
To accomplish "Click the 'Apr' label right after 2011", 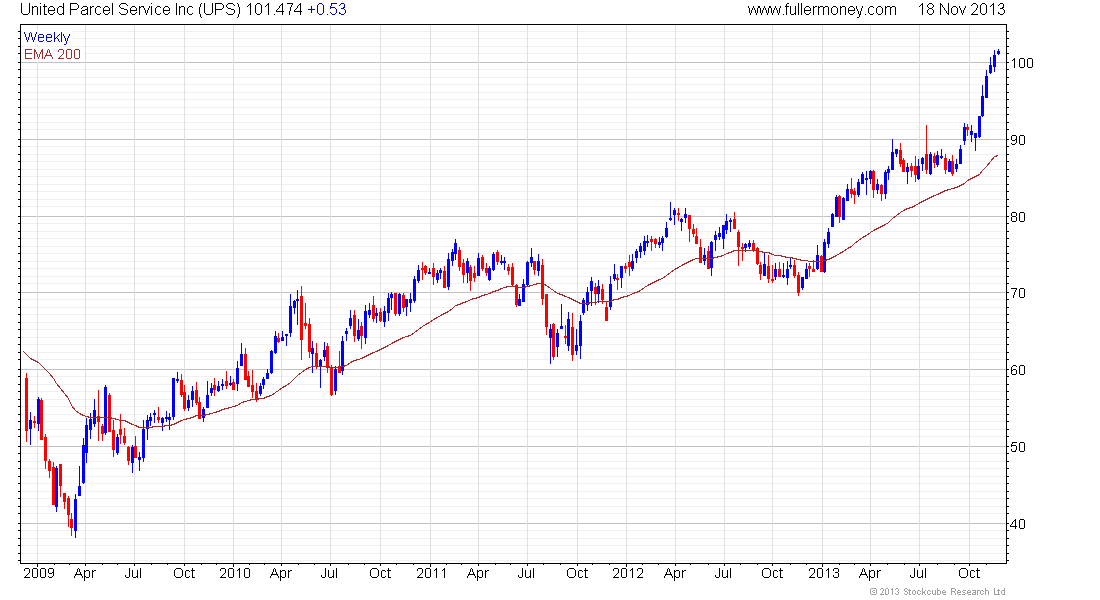I will click(478, 573).
